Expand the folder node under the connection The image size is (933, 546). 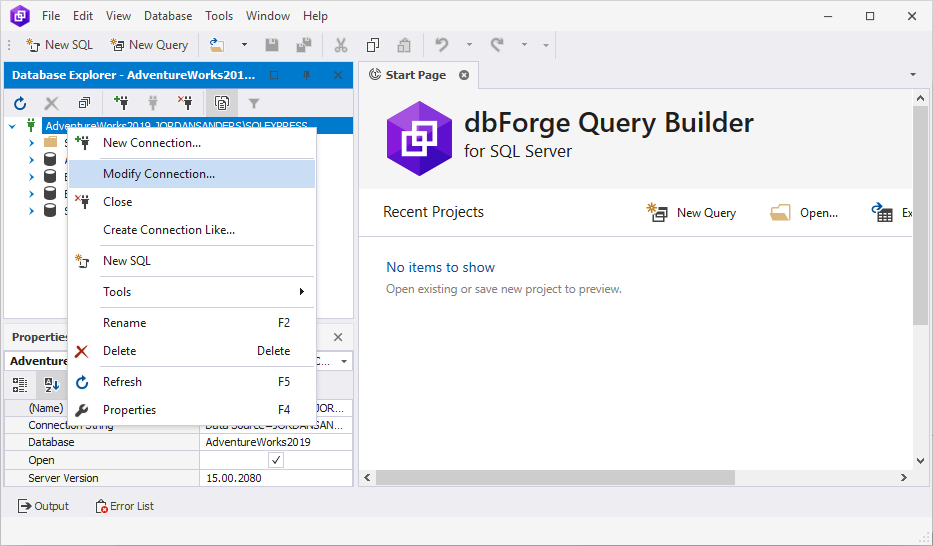[x=32, y=143]
